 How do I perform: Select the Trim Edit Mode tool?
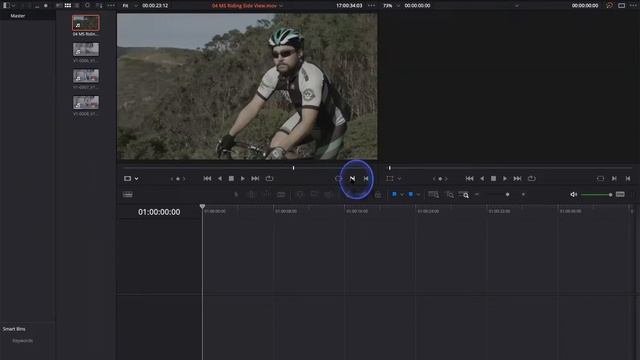[251, 195]
